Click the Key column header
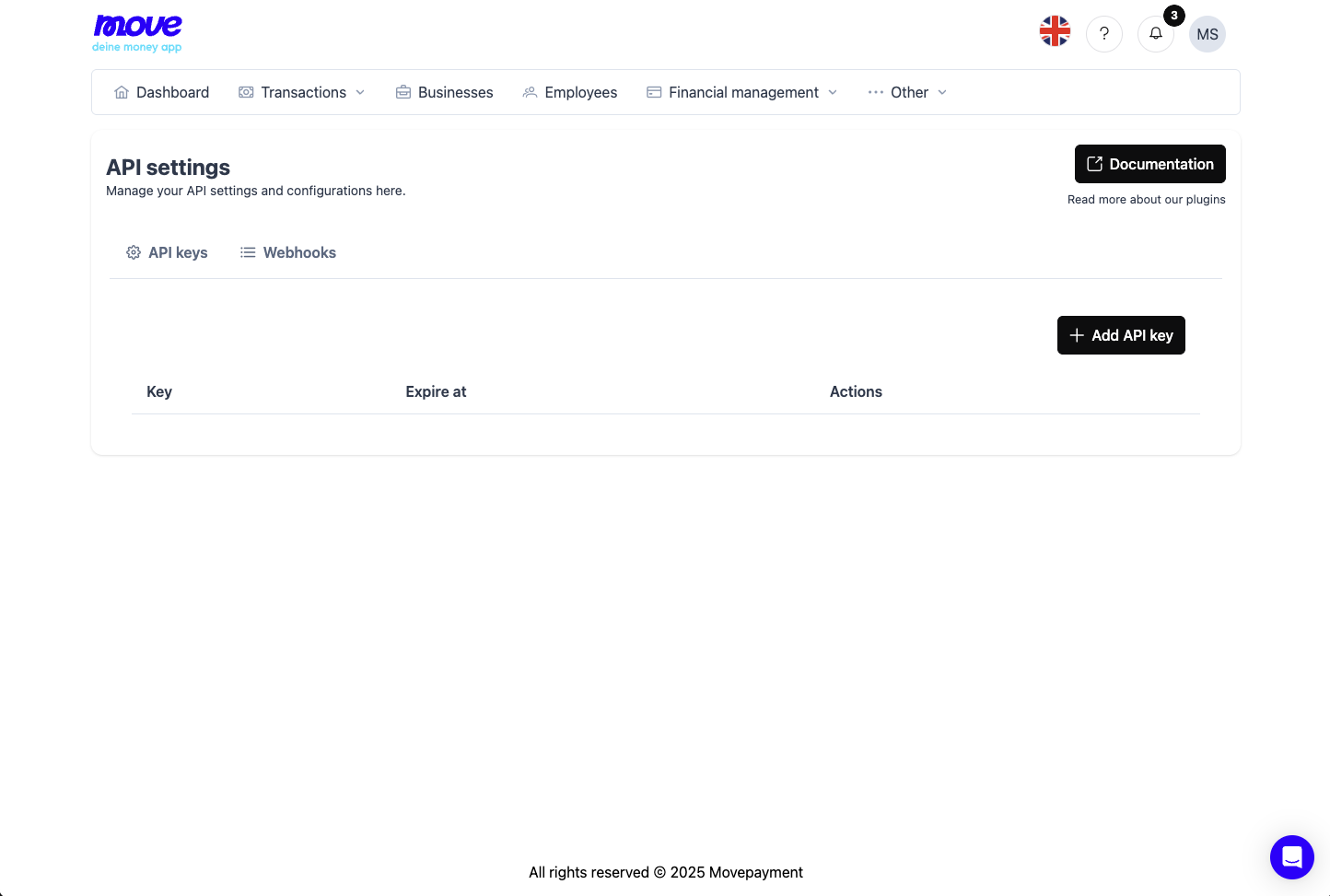The image size is (1330, 896). point(159,391)
